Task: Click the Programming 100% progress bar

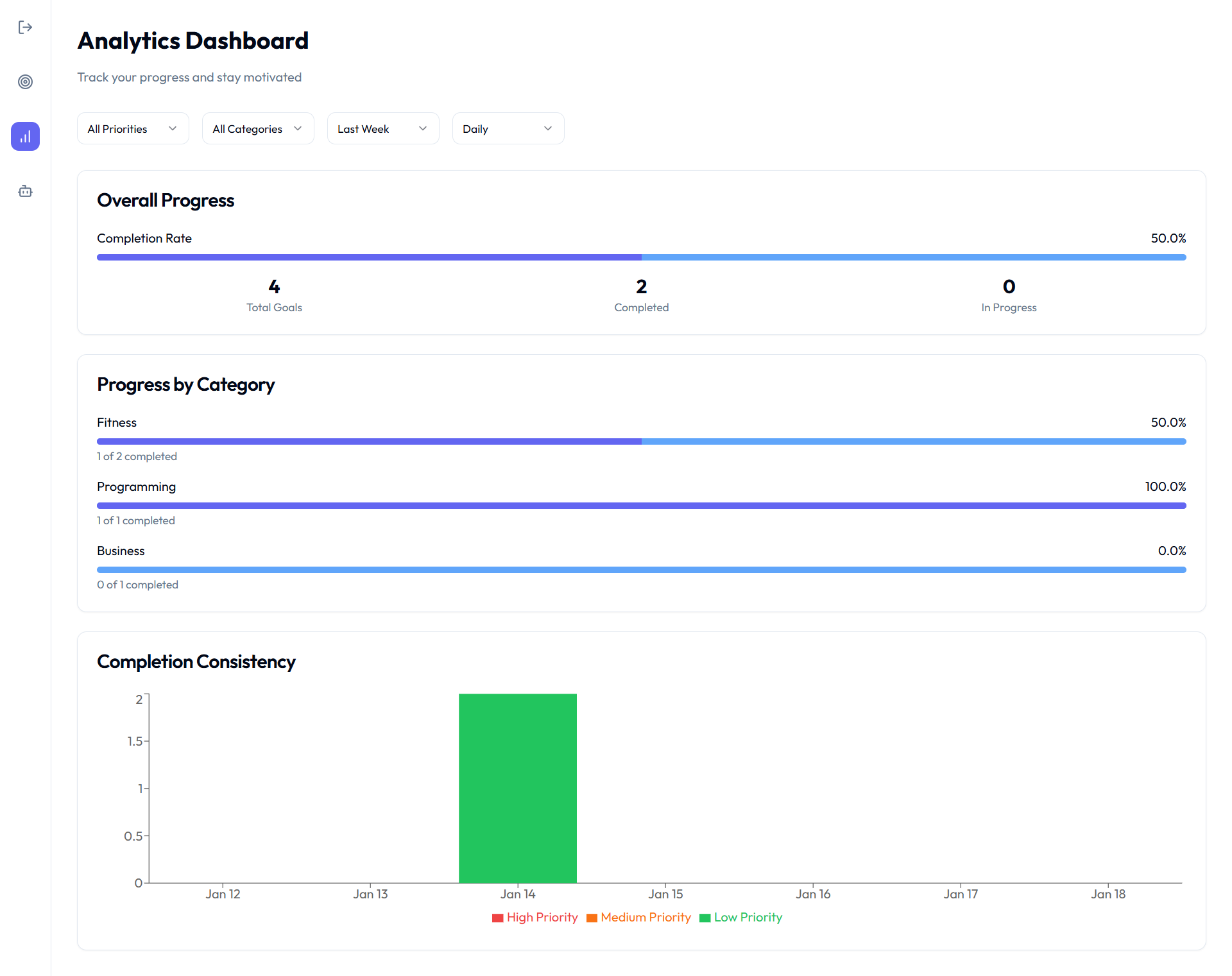Action: [641, 505]
